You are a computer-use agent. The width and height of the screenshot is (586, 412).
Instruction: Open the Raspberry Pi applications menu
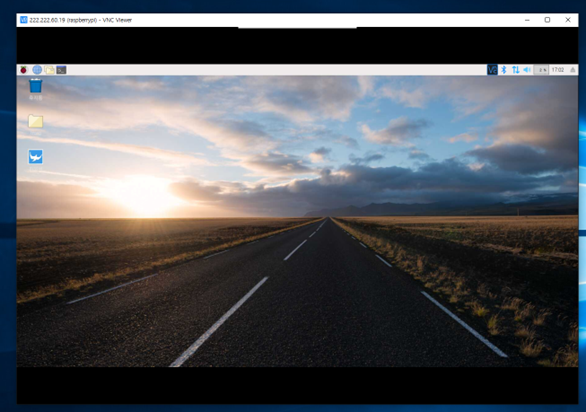(24, 70)
